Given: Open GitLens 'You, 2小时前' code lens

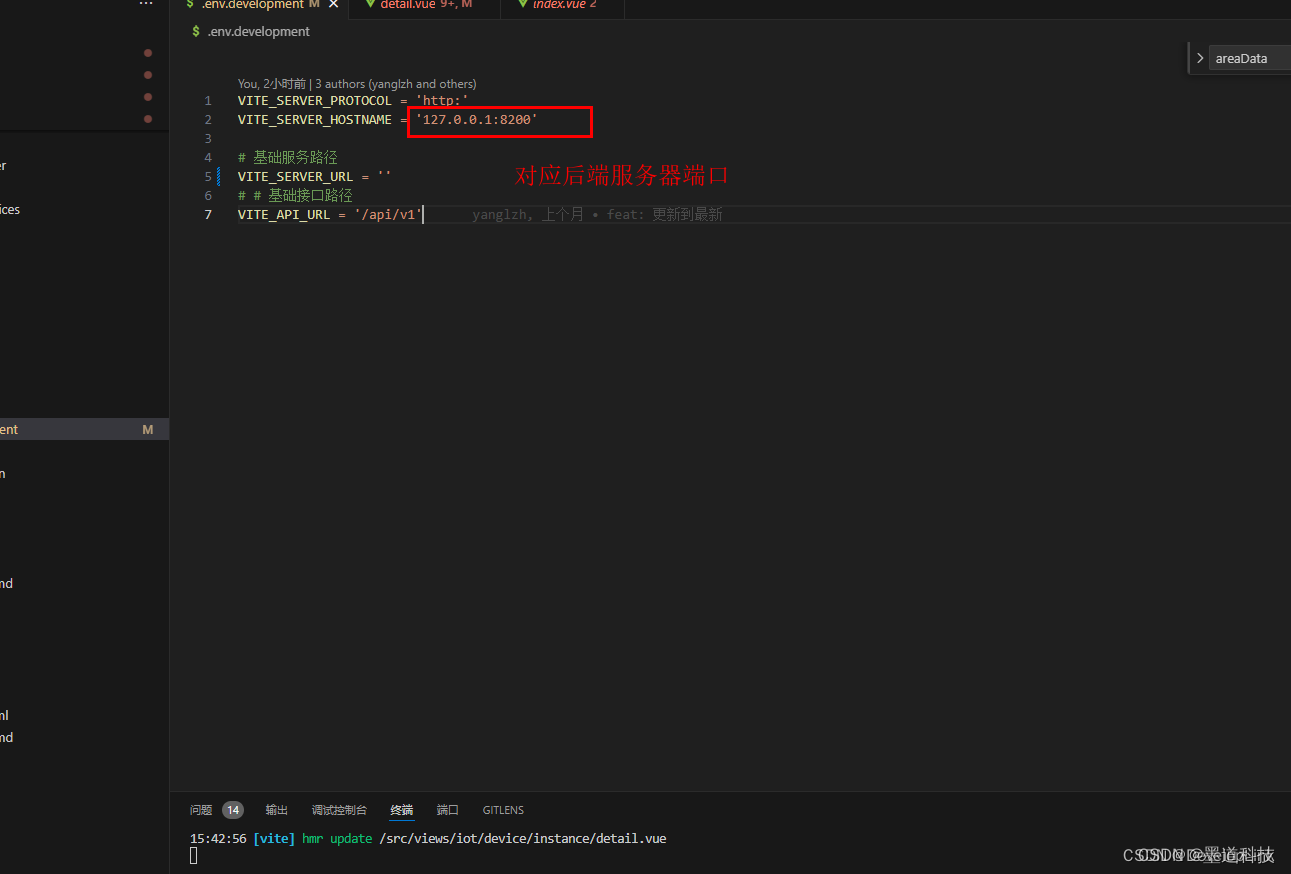Looking at the screenshot, I should click(272, 84).
